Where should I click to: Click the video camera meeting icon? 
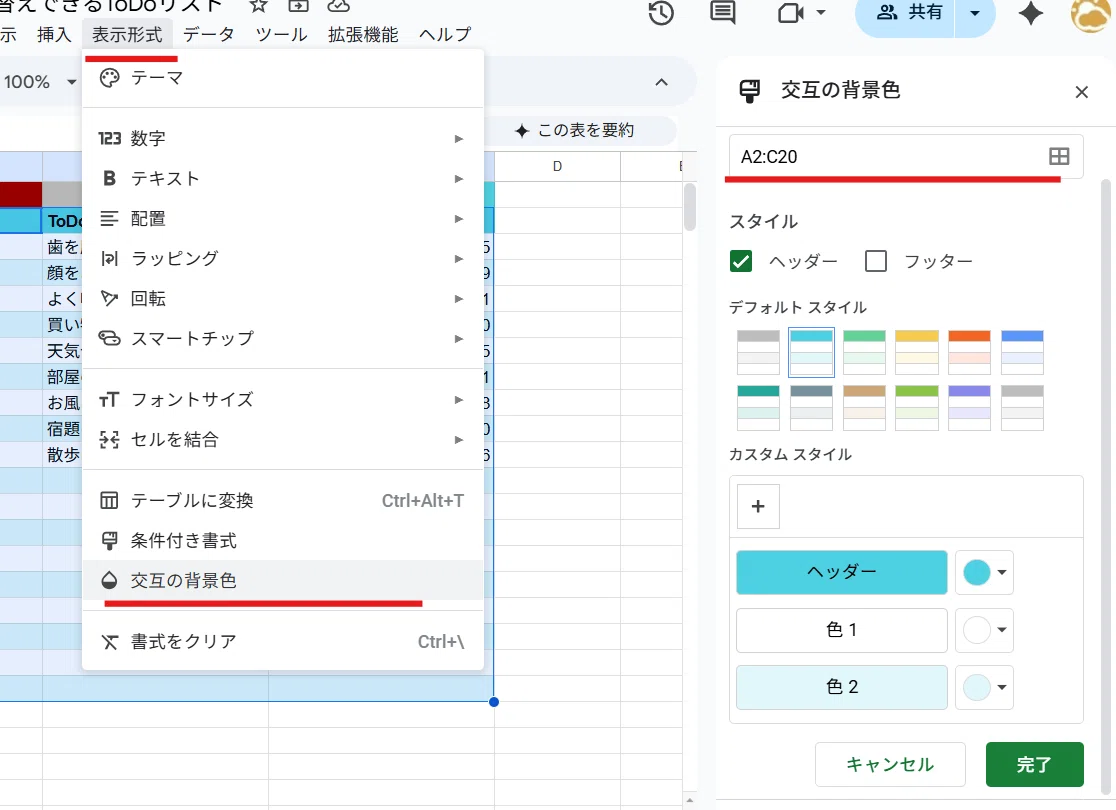tap(791, 13)
